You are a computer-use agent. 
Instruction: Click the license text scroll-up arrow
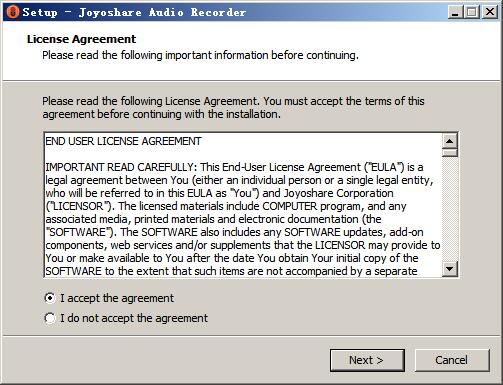(450, 141)
